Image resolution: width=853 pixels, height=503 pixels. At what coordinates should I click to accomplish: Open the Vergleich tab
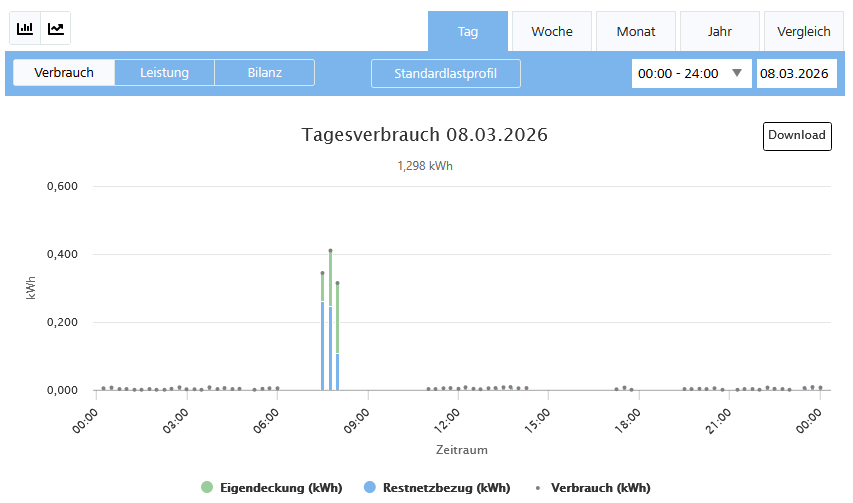tap(804, 32)
